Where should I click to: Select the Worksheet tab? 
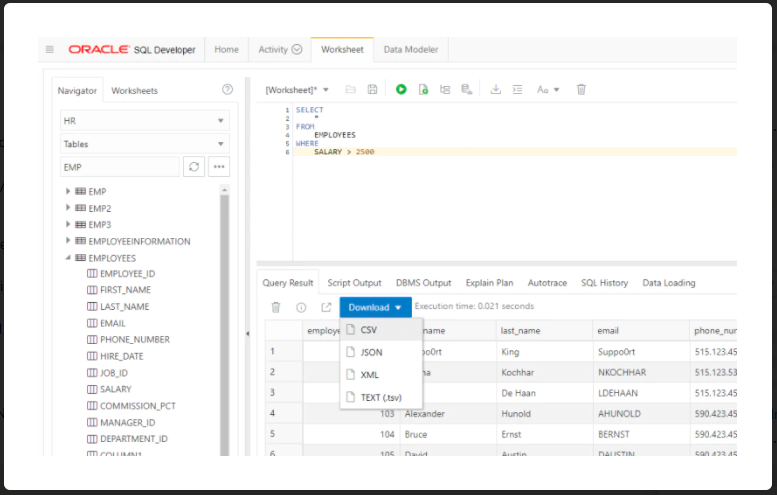[x=342, y=50]
